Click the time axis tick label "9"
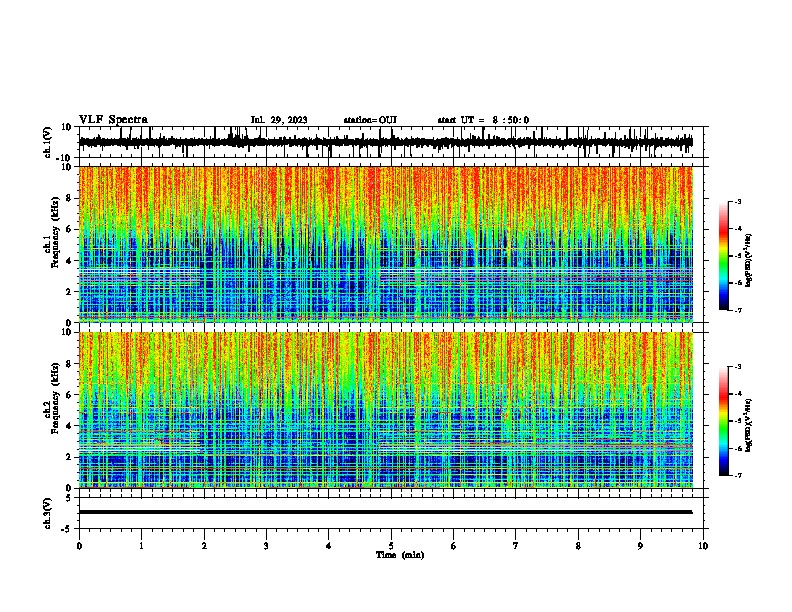The height and width of the screenshot is (612, 792). [640, 546]
